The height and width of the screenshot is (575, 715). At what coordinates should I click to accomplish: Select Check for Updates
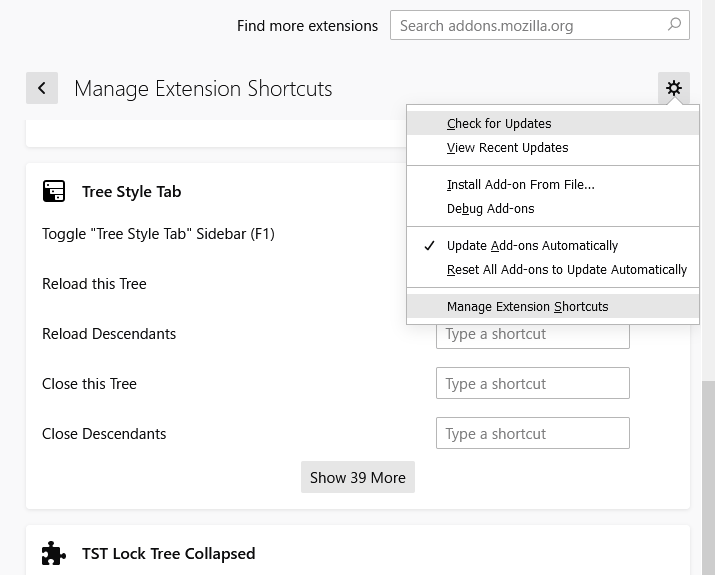pyautogui.click(x=553, y=124)
